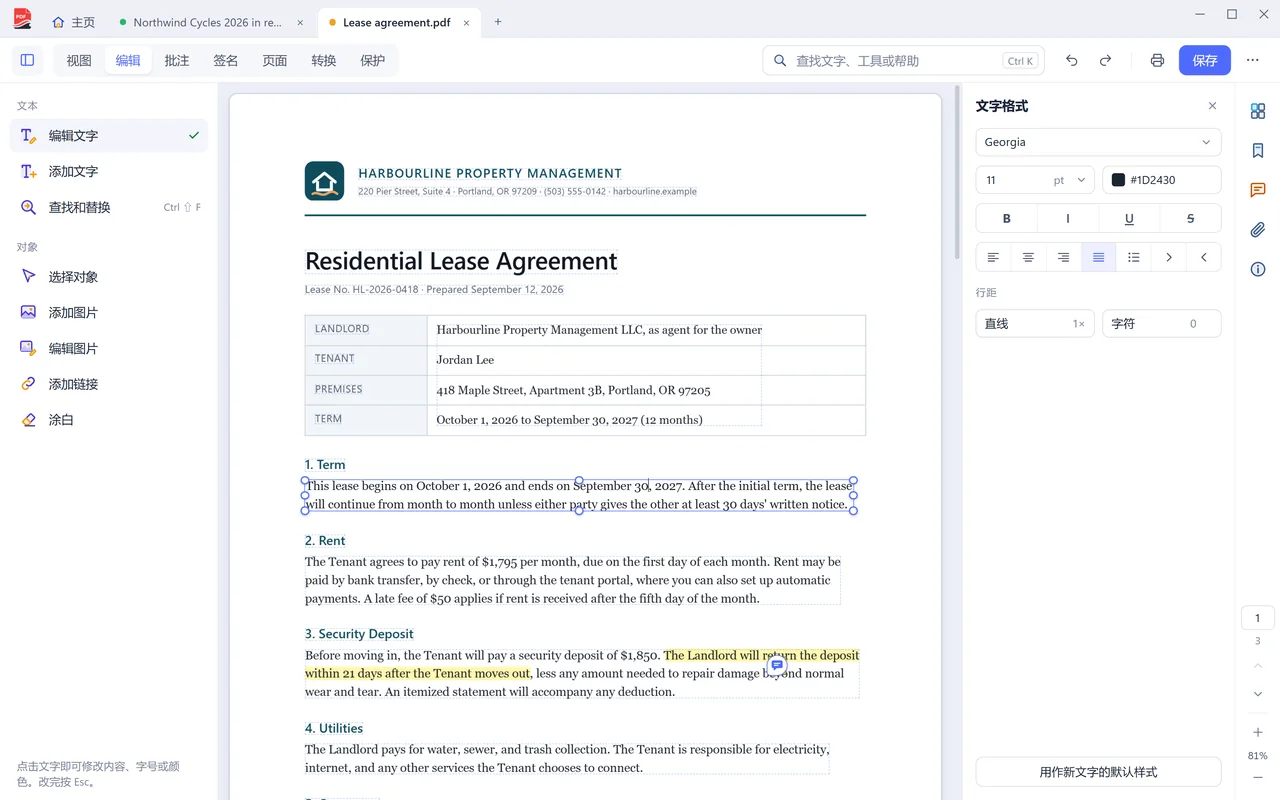Viewport: 1280px width, 800px height.
Task: Toggle the left sidebar panel icon
Action: coord(27,60)
